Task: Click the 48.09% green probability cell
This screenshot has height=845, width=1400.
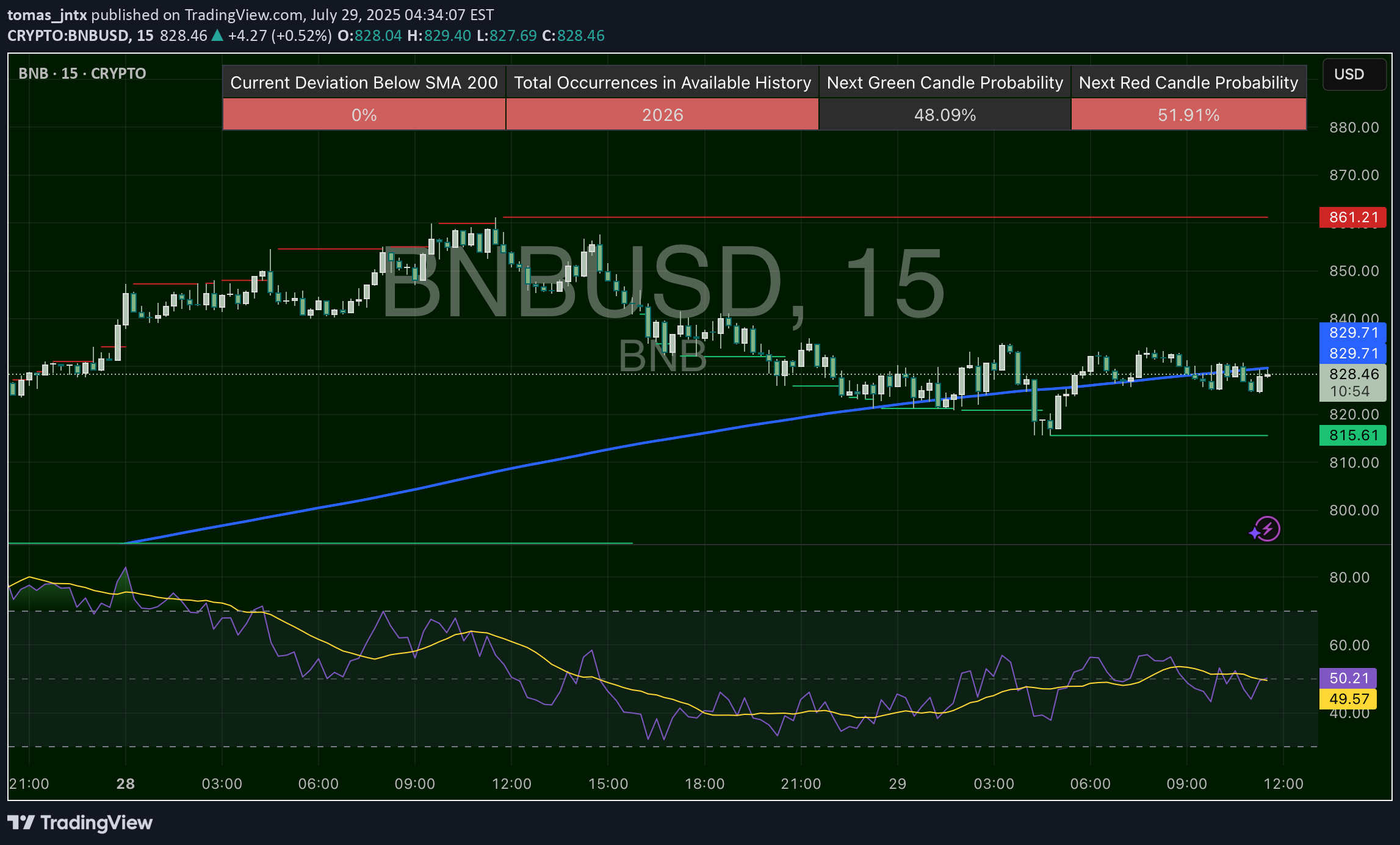Action: click(945, 115)
